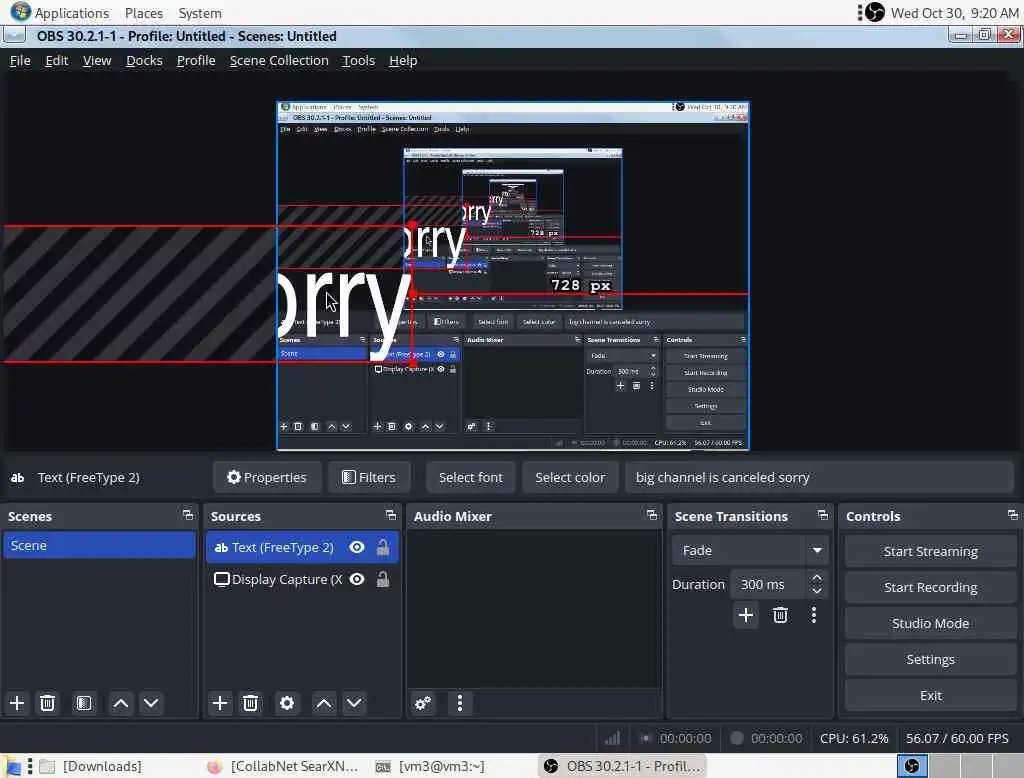The image size is (1024, 778).
Task: Remove selected scene with trash icon
Action: [x=48, y=704]
